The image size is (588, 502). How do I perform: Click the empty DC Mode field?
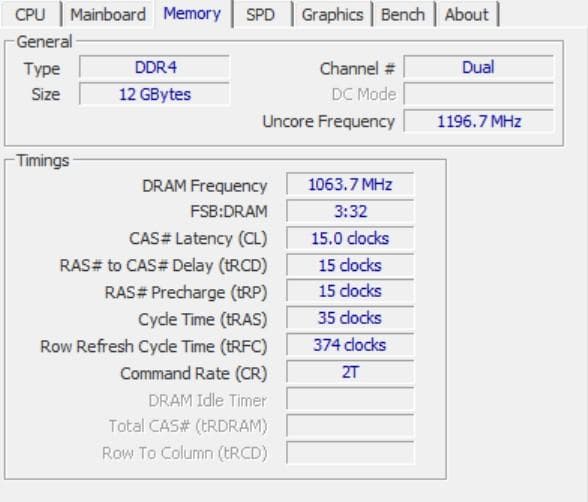(x=478, y=94)
